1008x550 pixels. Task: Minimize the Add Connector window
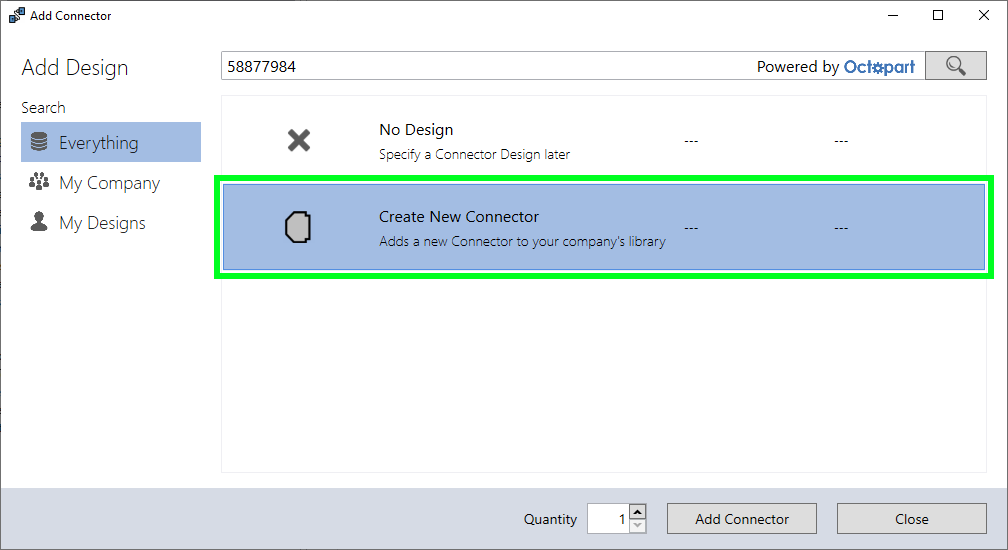[893, 15]
